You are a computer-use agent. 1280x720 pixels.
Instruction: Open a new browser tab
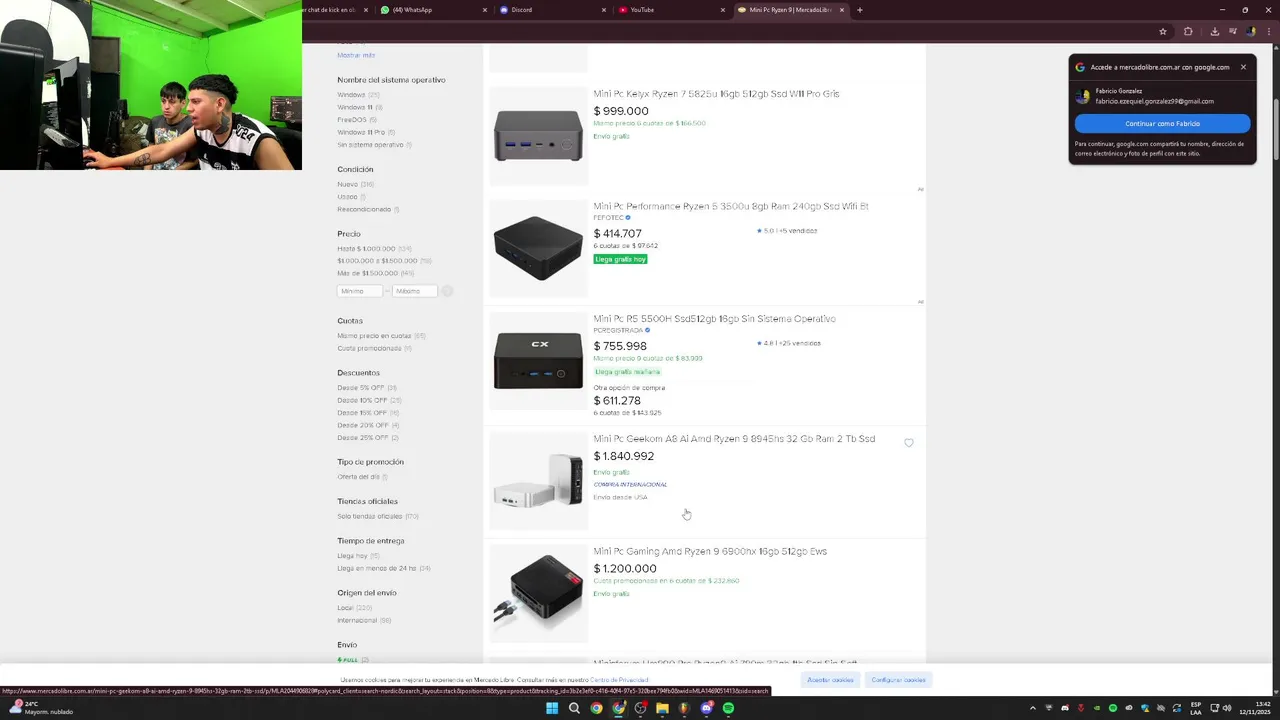860,10
